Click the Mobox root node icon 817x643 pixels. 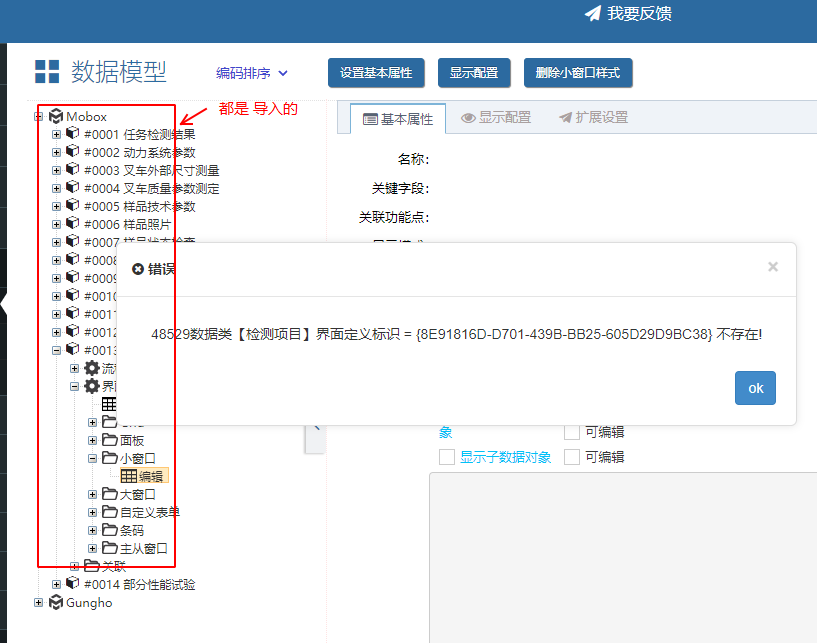tap(56, 117)
